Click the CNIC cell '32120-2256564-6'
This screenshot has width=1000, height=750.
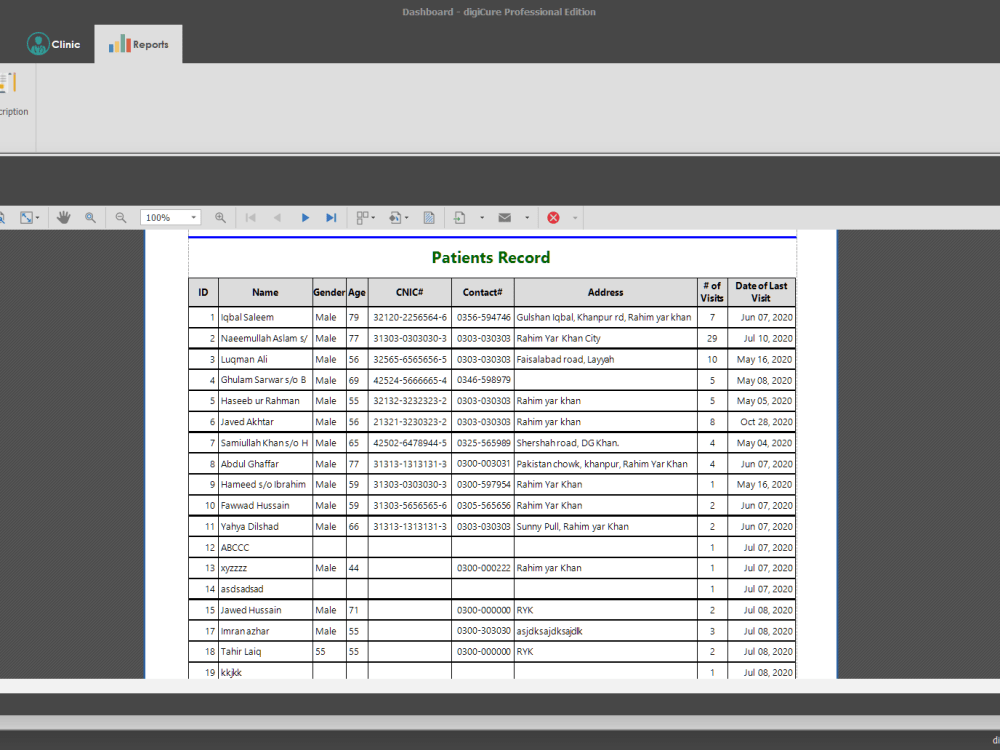click(410, 317)
